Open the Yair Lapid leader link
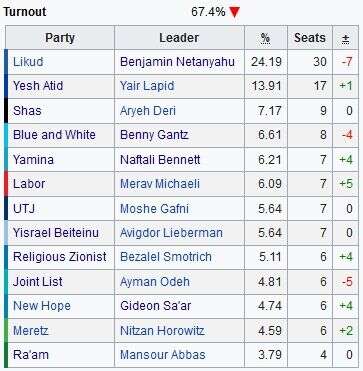This screenshot has height=371, width=363. pyautogui.click(x=147, y=86)
